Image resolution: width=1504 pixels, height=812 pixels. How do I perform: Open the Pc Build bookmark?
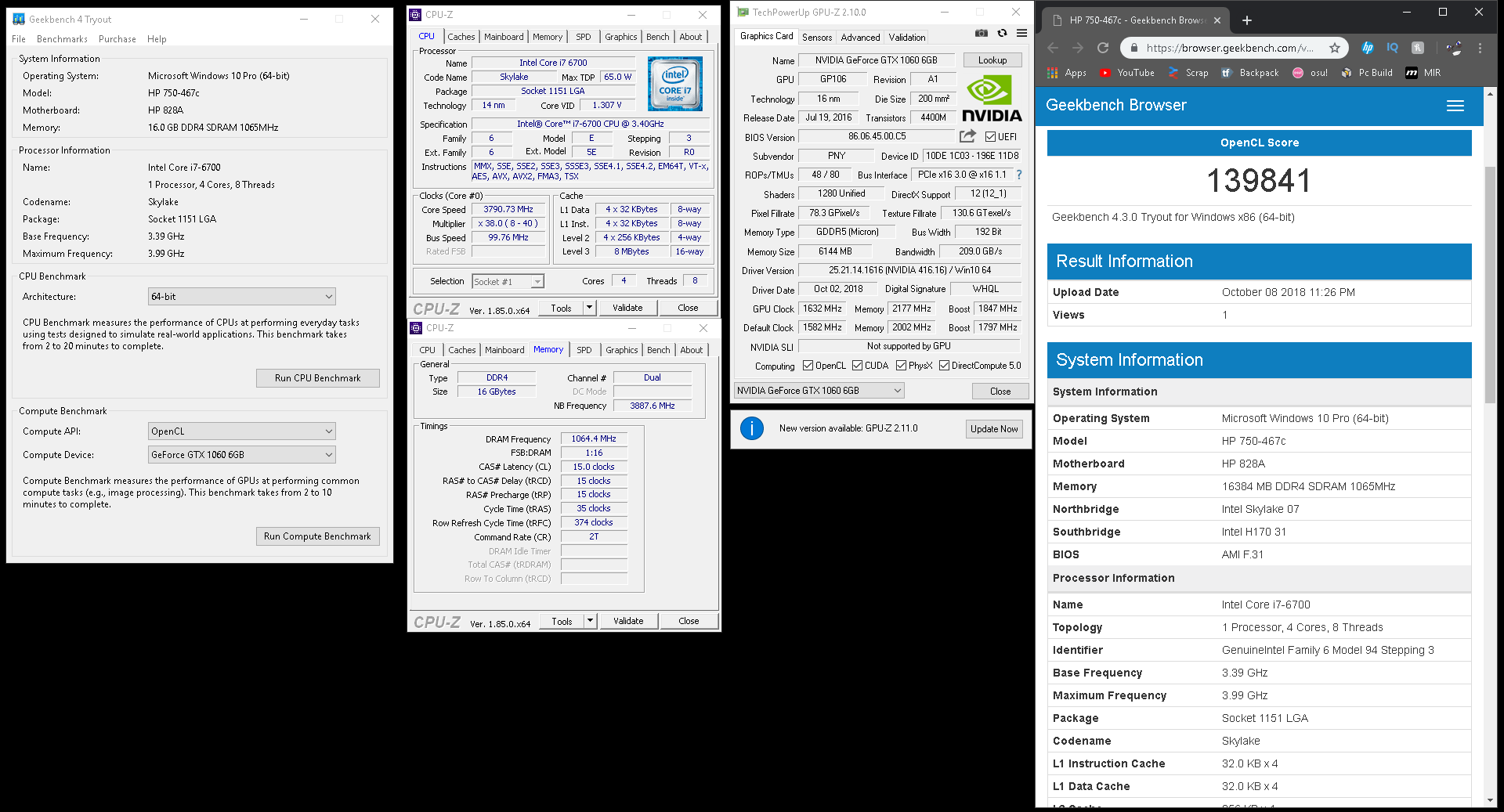(1367, 73)
